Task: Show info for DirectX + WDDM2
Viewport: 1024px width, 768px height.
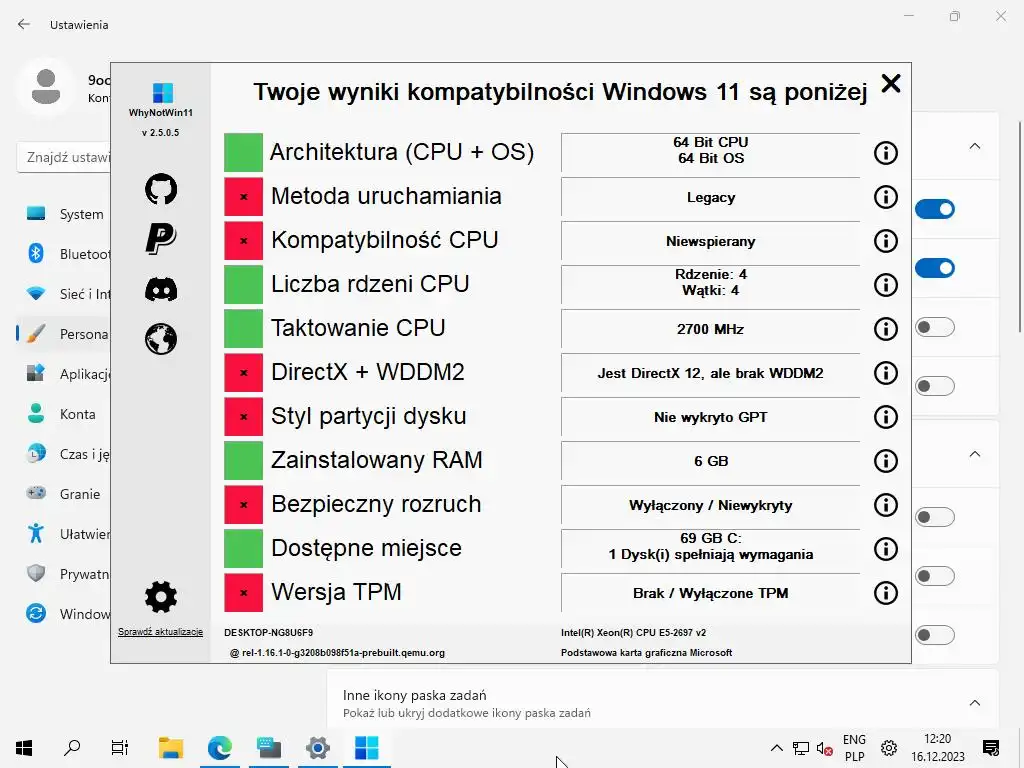Action: point(886,373)
